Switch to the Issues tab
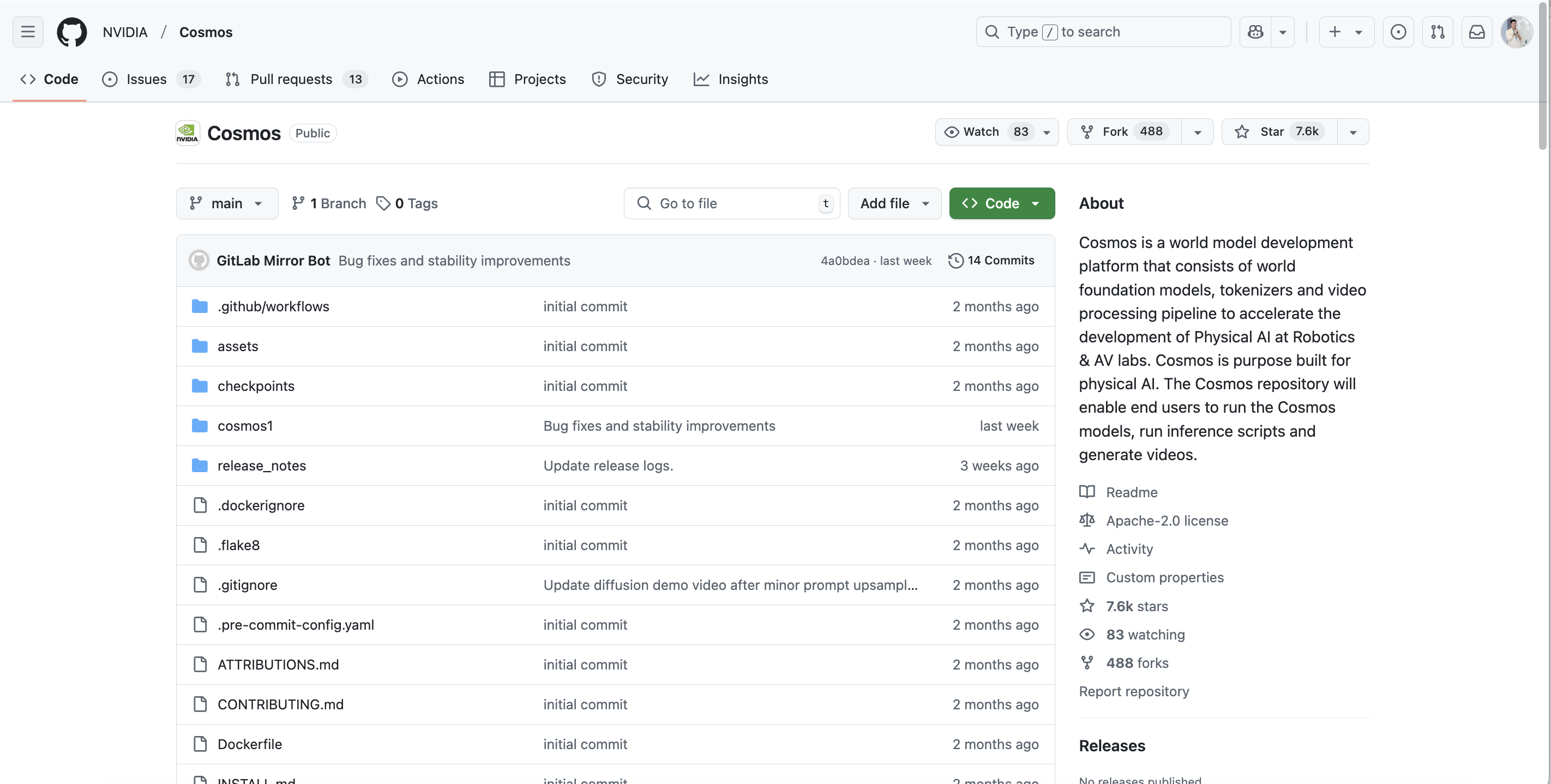Image resolution: width=1551 pixels, height=784 pixels. (x=151, y=79)
